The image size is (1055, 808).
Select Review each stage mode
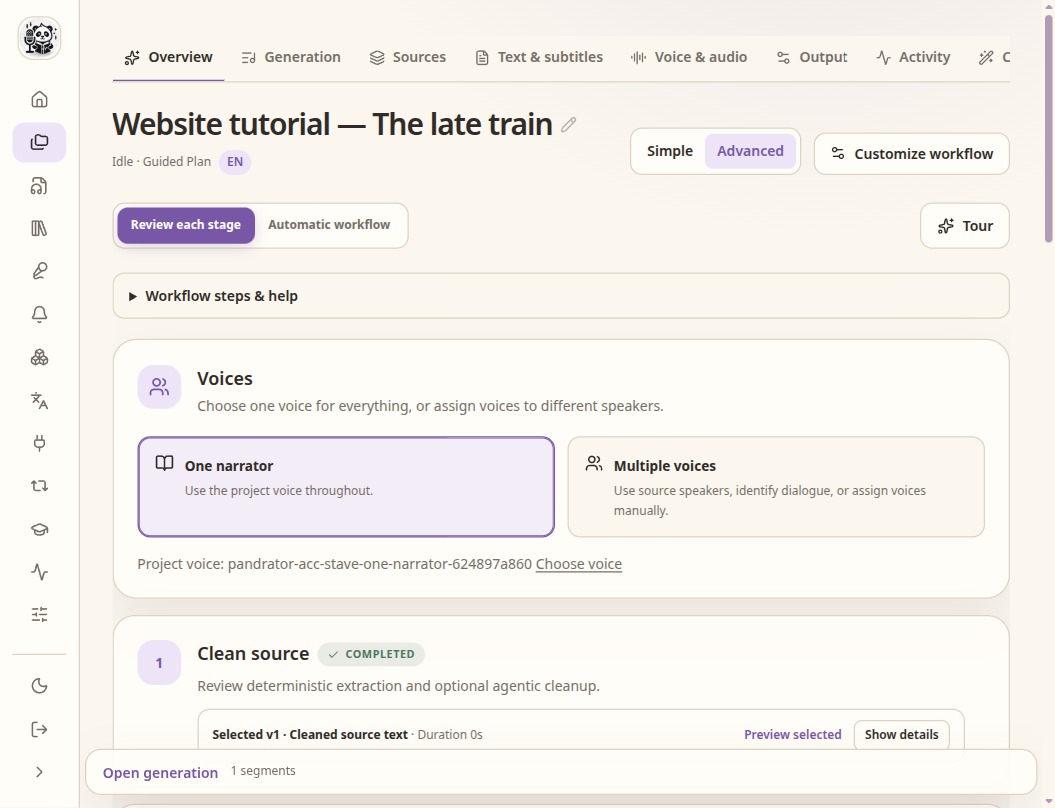coord(186,225)
